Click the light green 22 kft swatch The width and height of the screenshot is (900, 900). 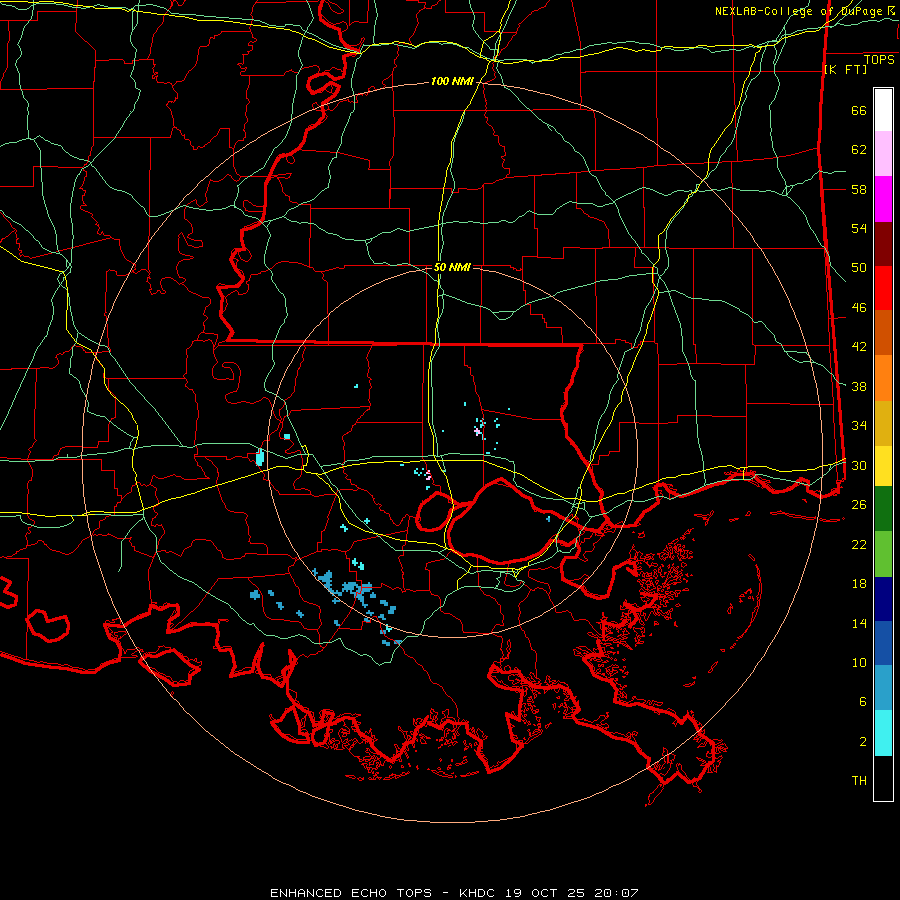[x=883, y=554]
